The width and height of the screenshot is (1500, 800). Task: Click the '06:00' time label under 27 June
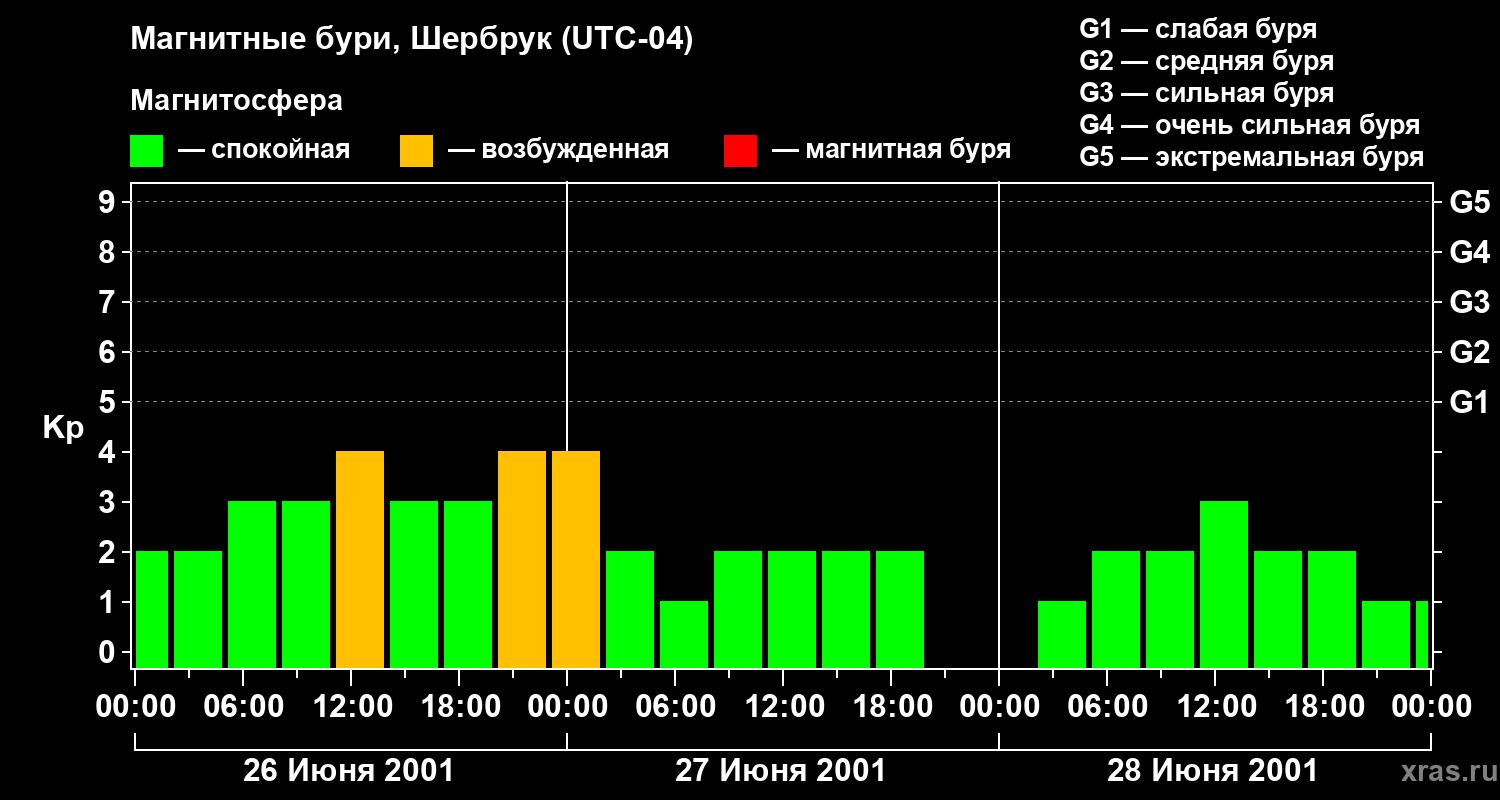point(675,707)
